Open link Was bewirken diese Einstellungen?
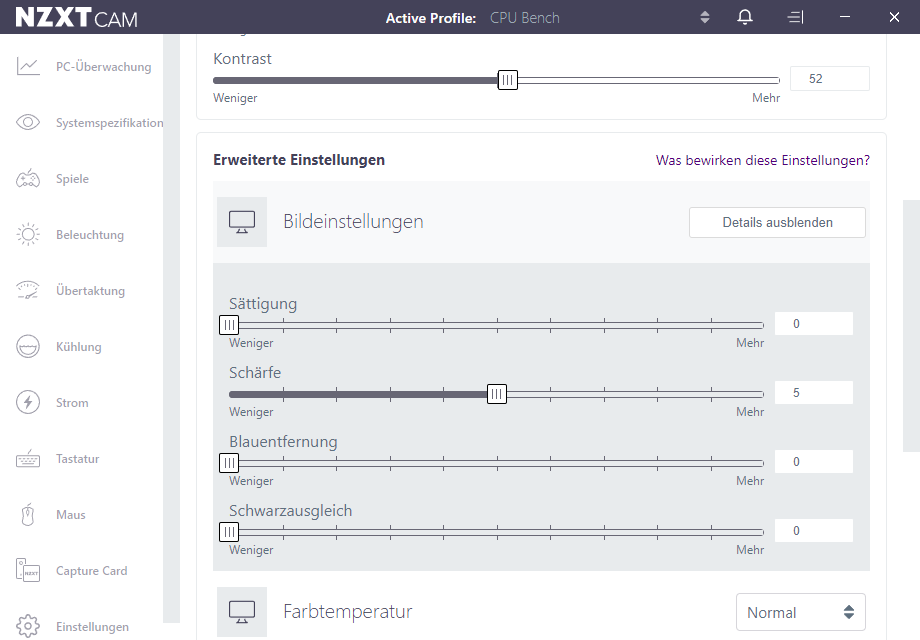The height and width of the screenshot is (640, 920). tap(763, 160)
